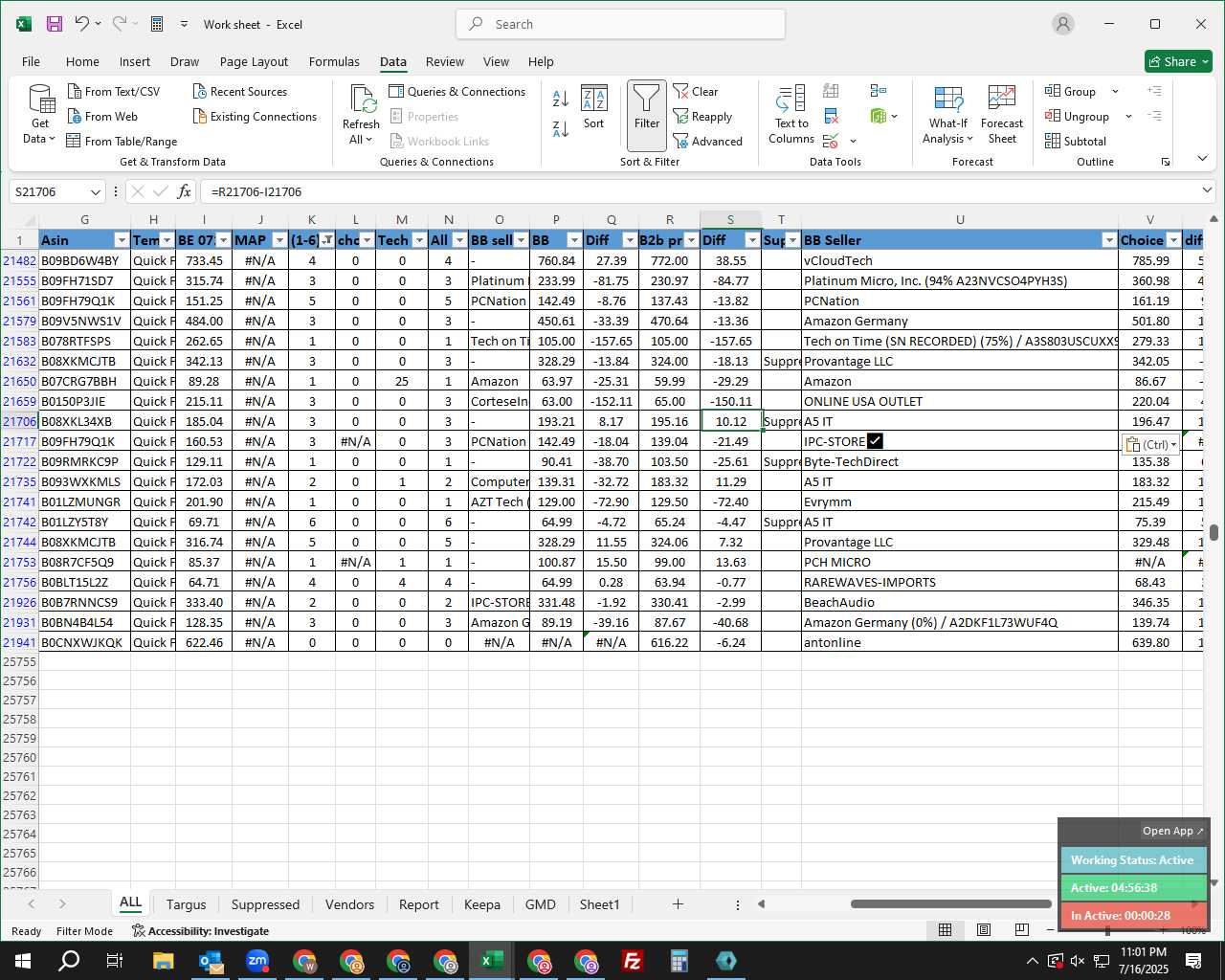The image size is (1225, 980).
Task: Click Consolidate icon
Action: pos(878,91)
